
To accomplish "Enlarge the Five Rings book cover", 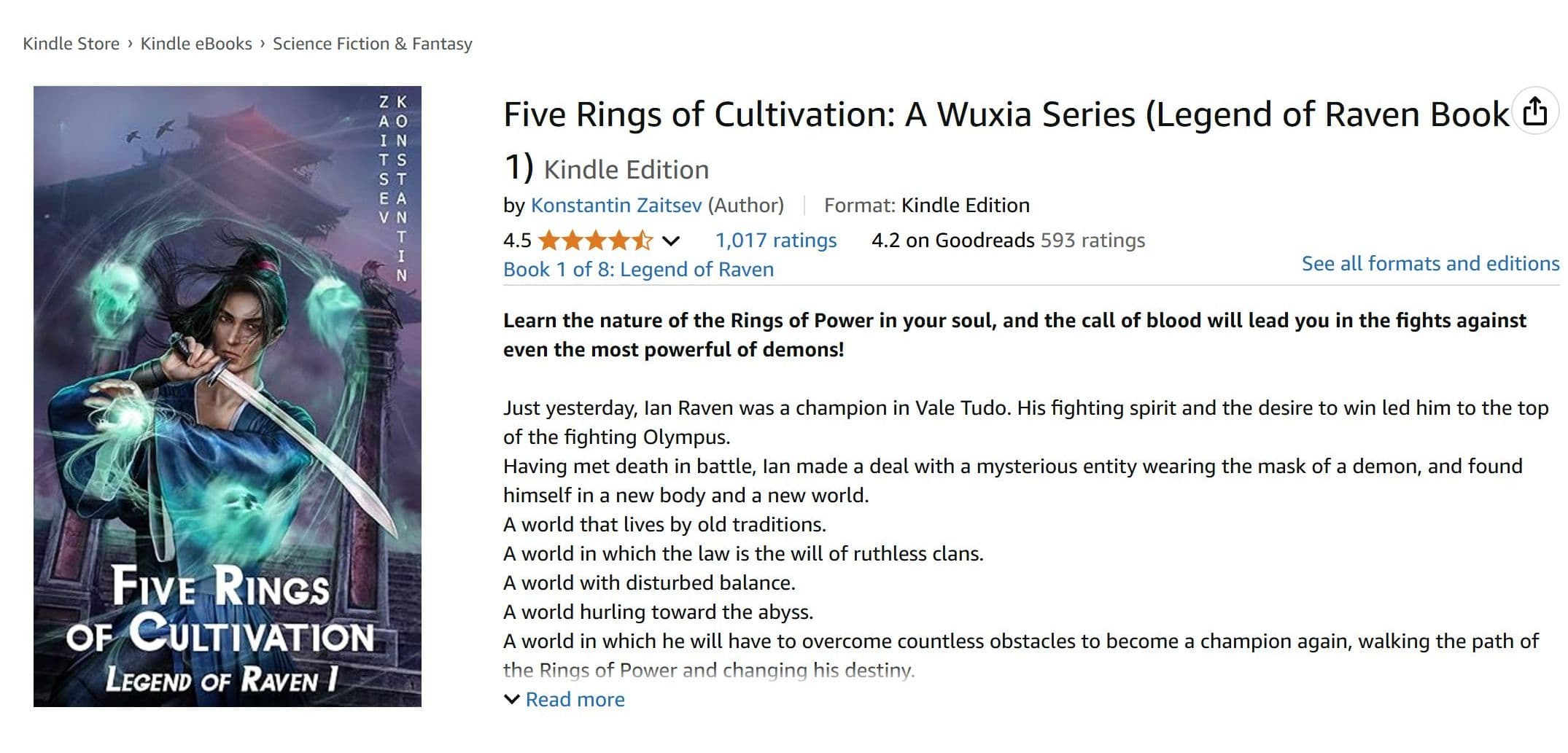I will 228,397.
